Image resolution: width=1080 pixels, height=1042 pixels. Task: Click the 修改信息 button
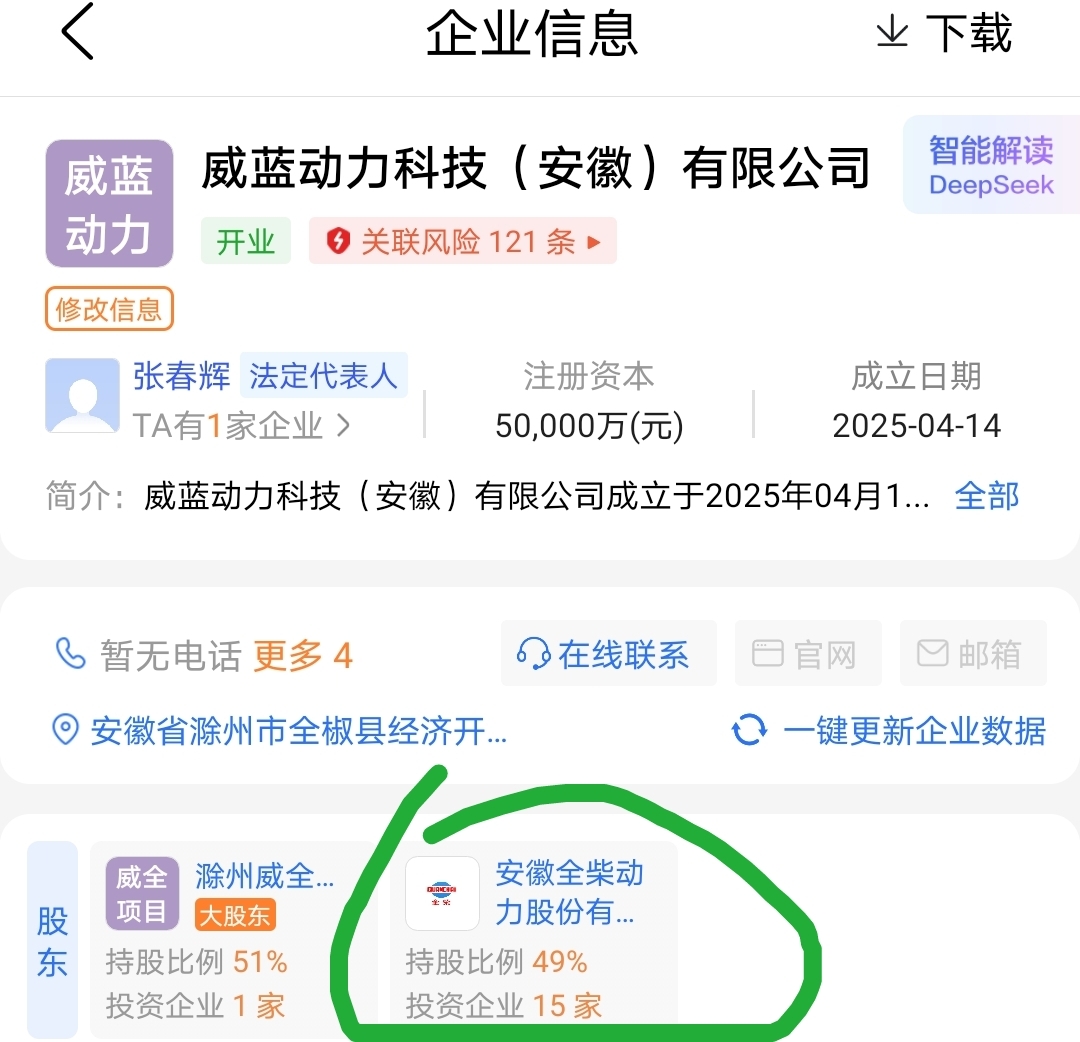(110, 309)
